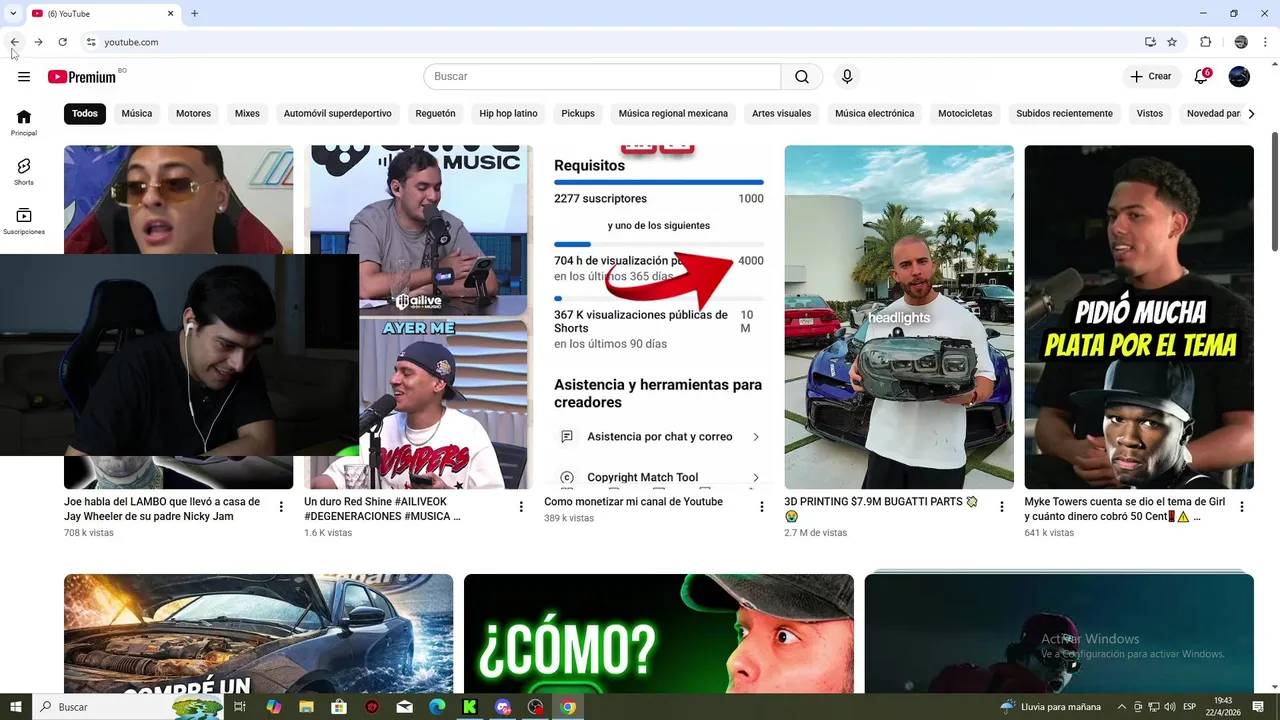Select the Música filter chip
Viewport: 1280px width, 720px height.
[x=137, y=114]
